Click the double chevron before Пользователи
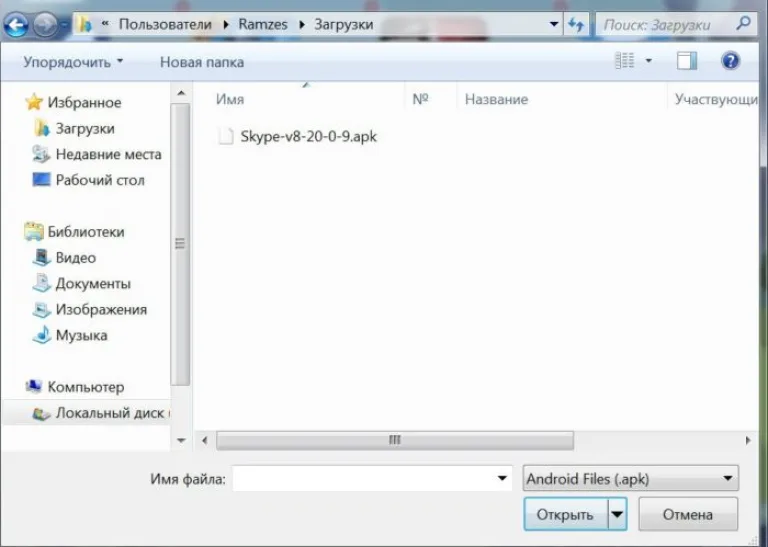 click(105, 24)
